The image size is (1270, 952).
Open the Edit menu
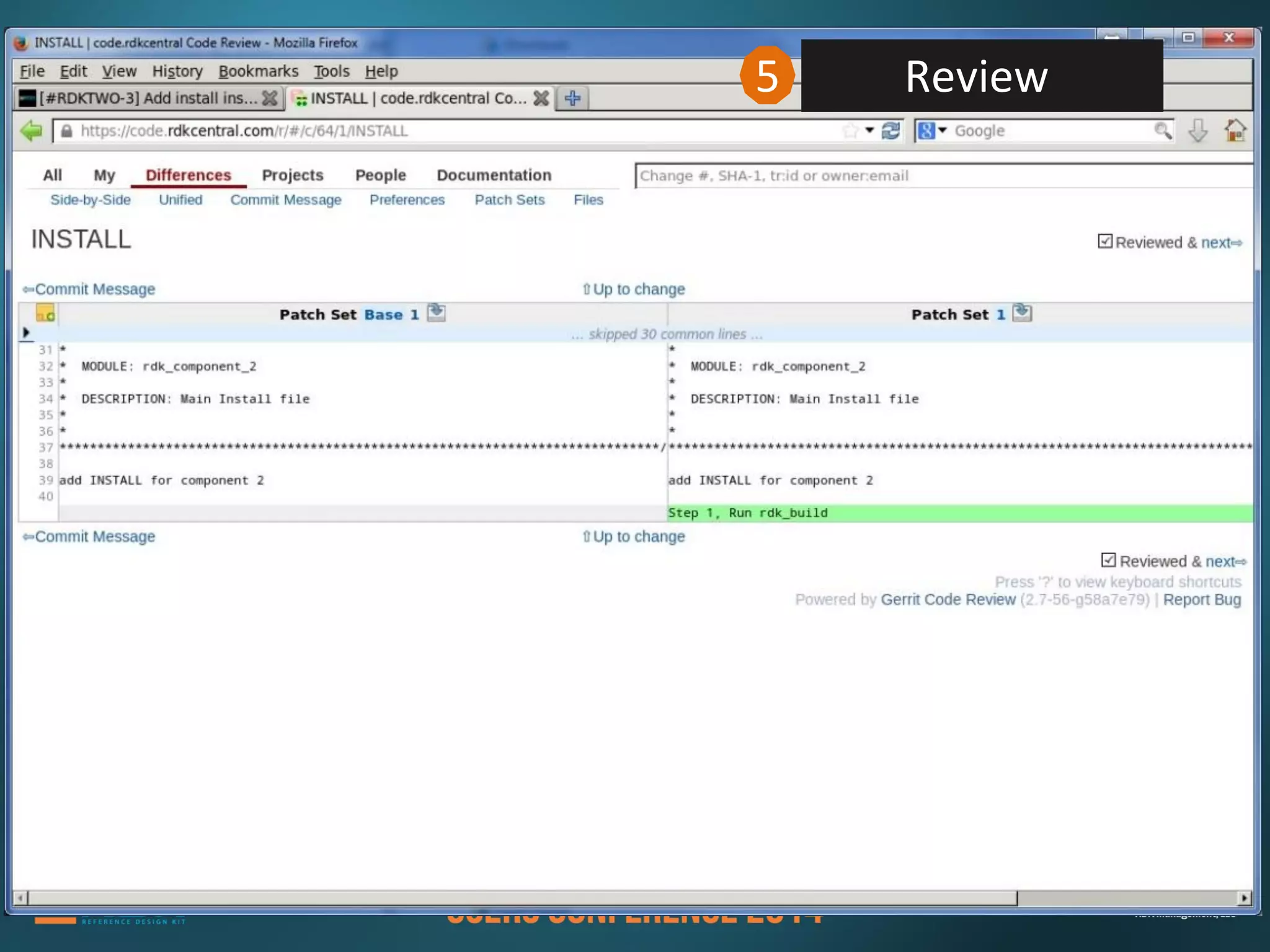point(73,71)
